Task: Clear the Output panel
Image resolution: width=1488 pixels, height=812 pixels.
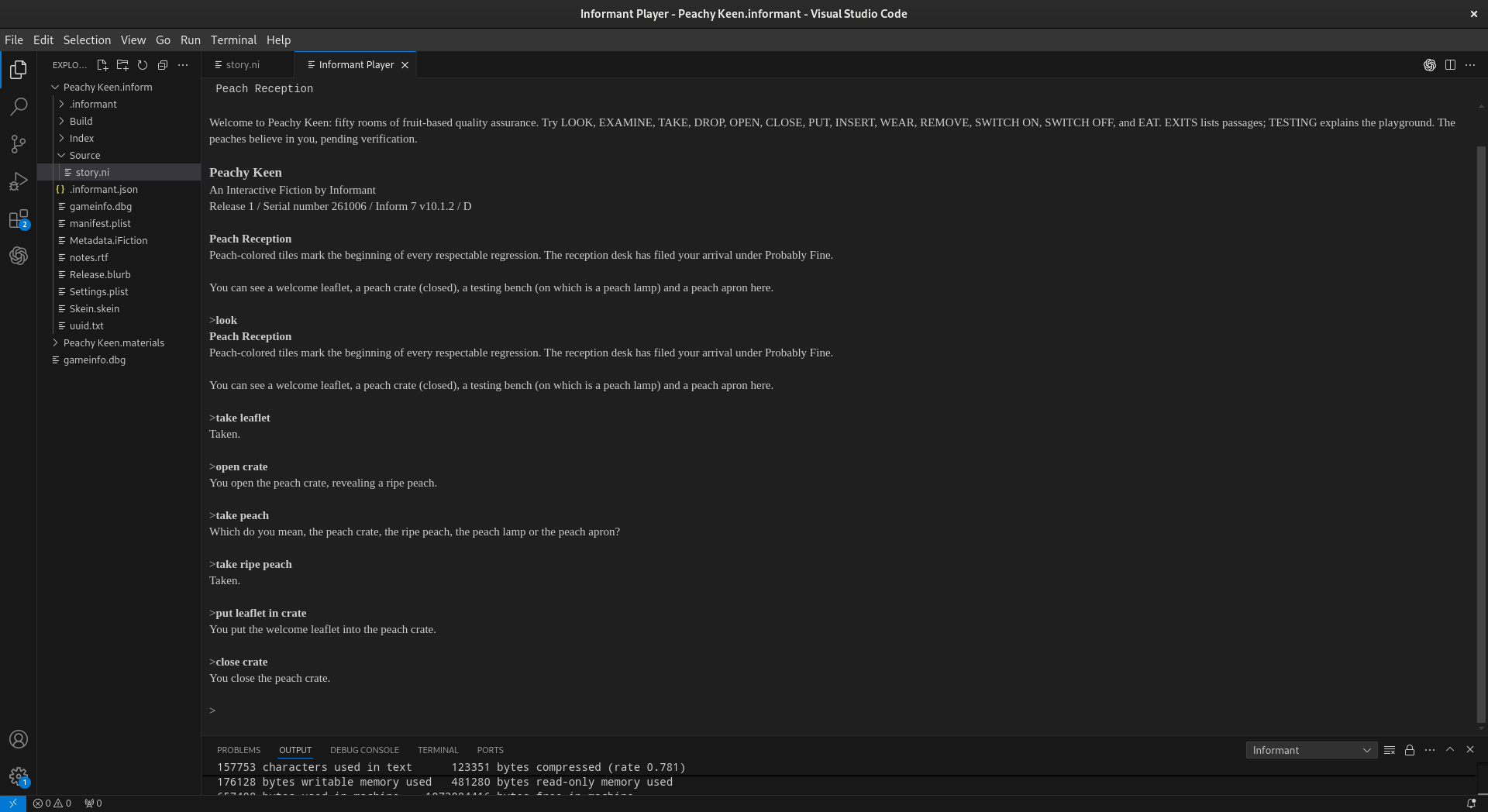Action: pos(1390,750)
